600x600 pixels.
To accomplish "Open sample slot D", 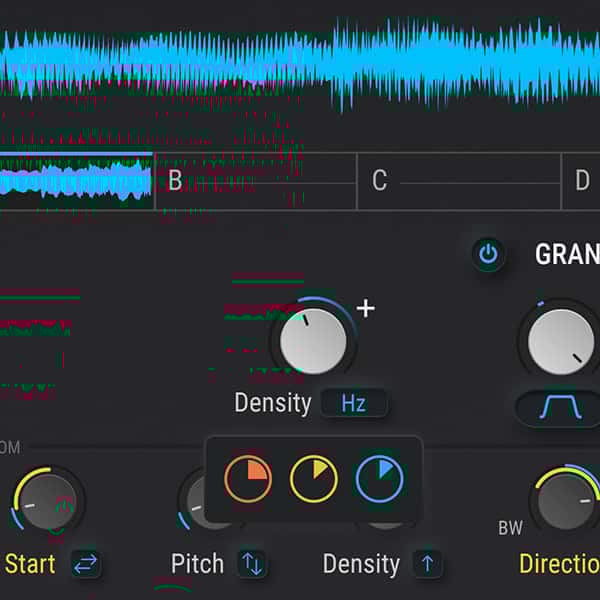I will pyautogui.click(x=582, y=181).
